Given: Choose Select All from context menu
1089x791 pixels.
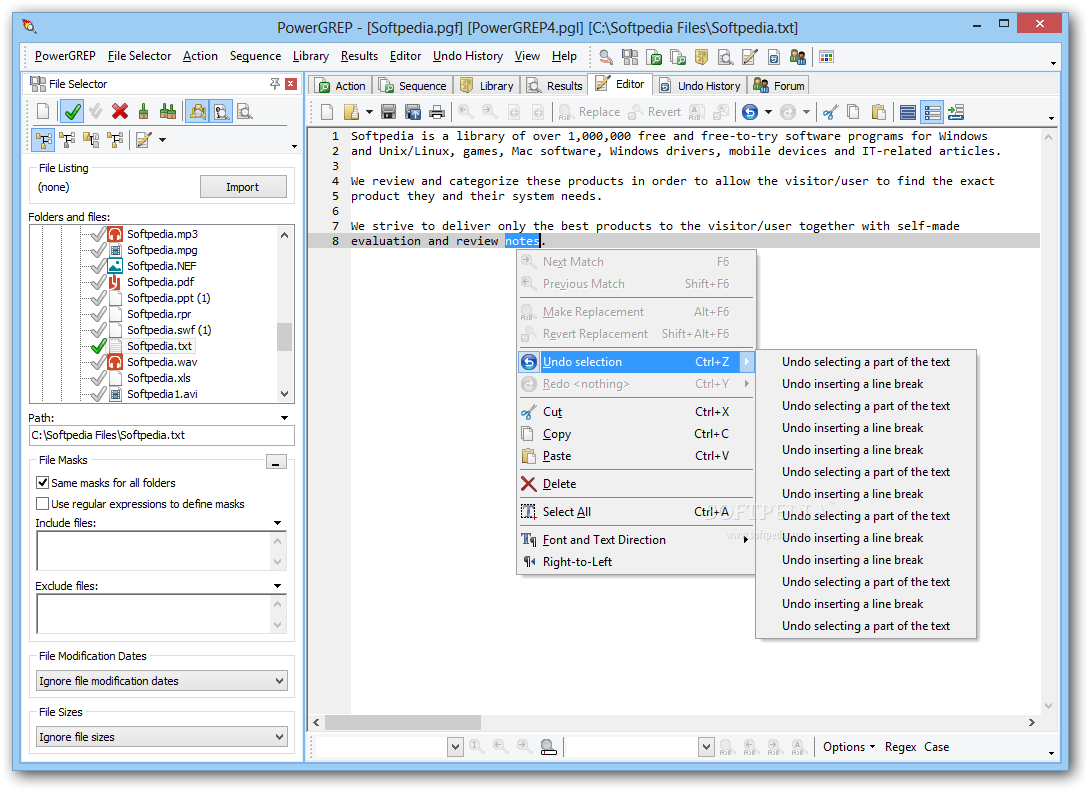Looking at the screenshot, I should (x=635, y=512).
